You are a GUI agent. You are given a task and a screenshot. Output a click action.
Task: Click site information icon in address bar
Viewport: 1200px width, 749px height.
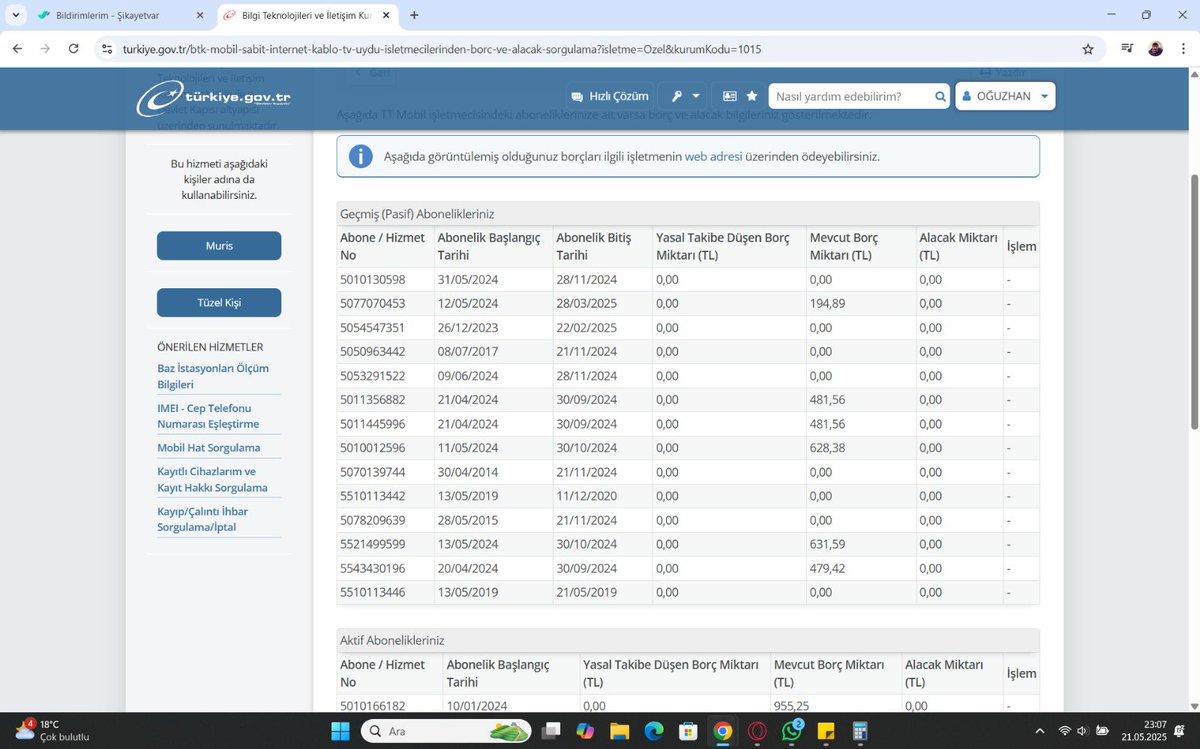point(108,48)
